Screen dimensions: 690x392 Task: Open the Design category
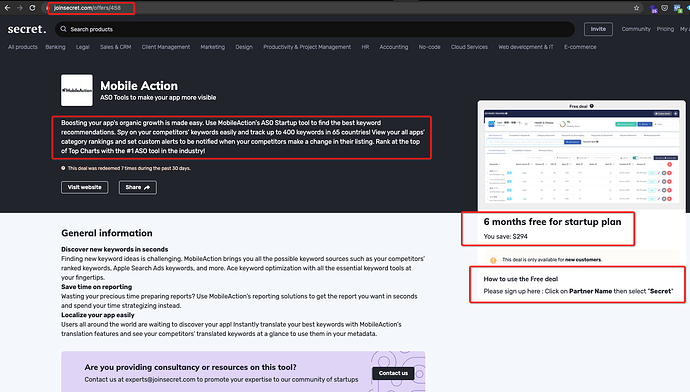pos(244,47)
